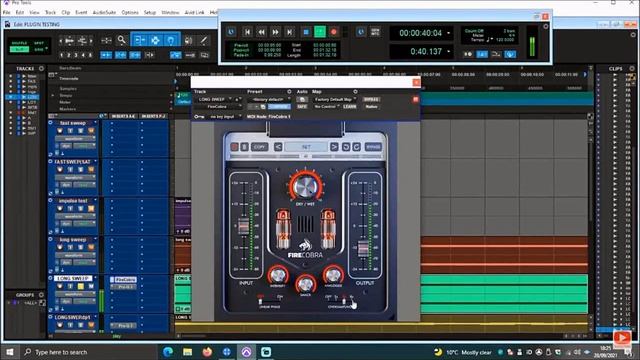This screenshot has height=360, width=640.
Task: Open the FireCobra plugin selector dropdown
Action: click(219, 107)
